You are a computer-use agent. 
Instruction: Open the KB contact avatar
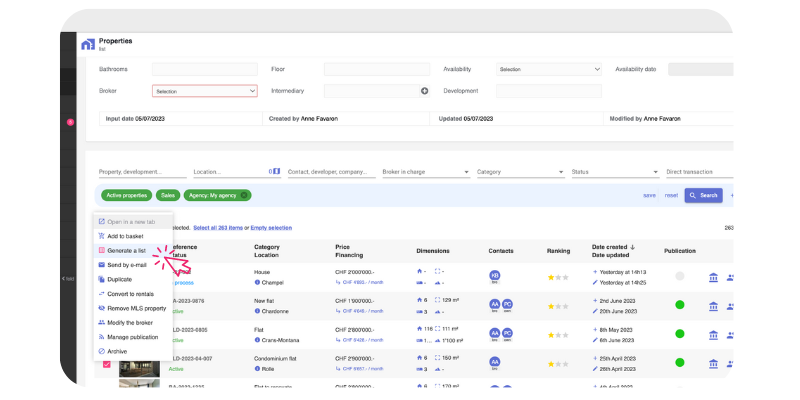[494, 276]
